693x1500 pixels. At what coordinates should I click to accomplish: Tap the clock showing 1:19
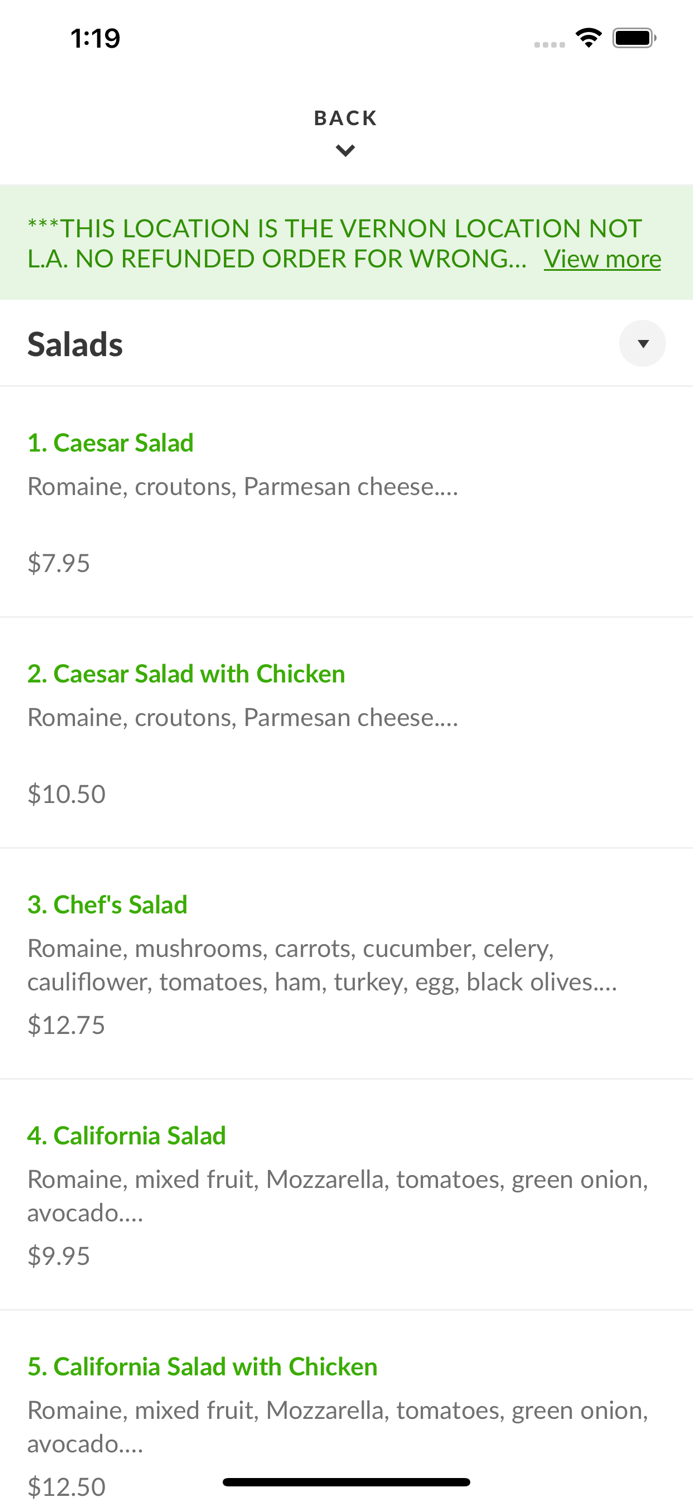coord(95,37)
